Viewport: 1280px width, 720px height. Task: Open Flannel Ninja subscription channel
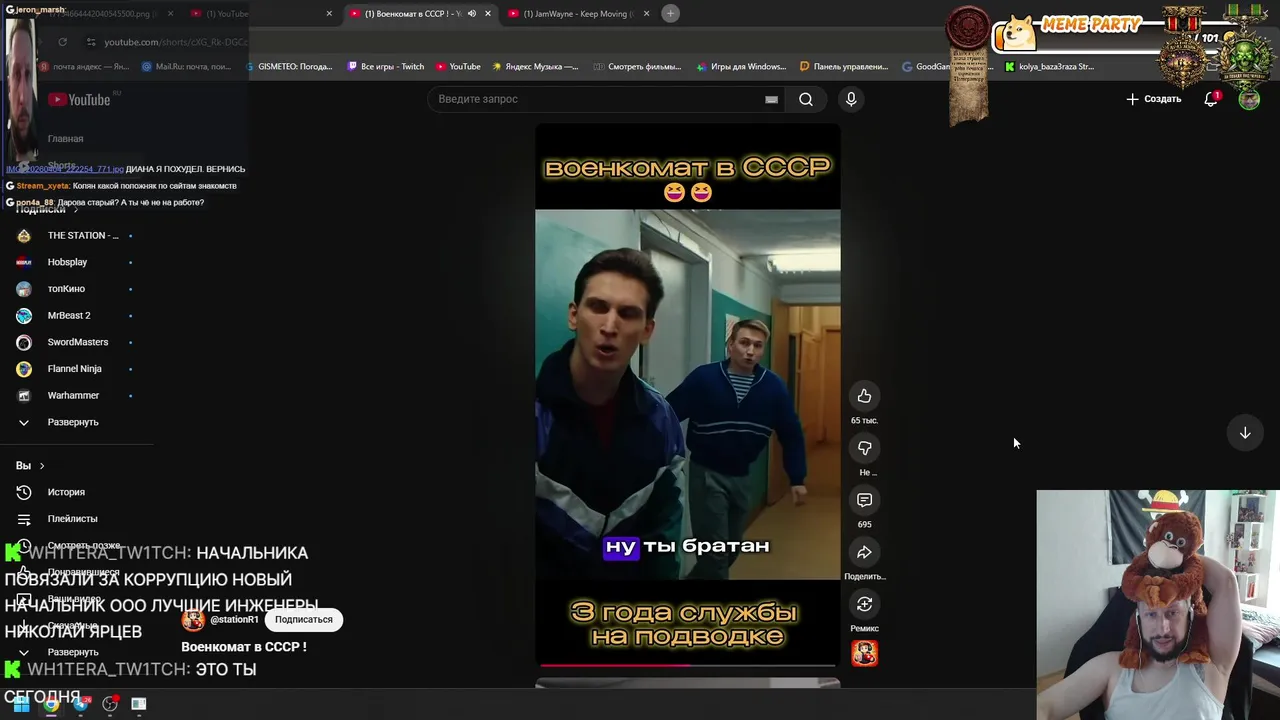tap(75, 368)
